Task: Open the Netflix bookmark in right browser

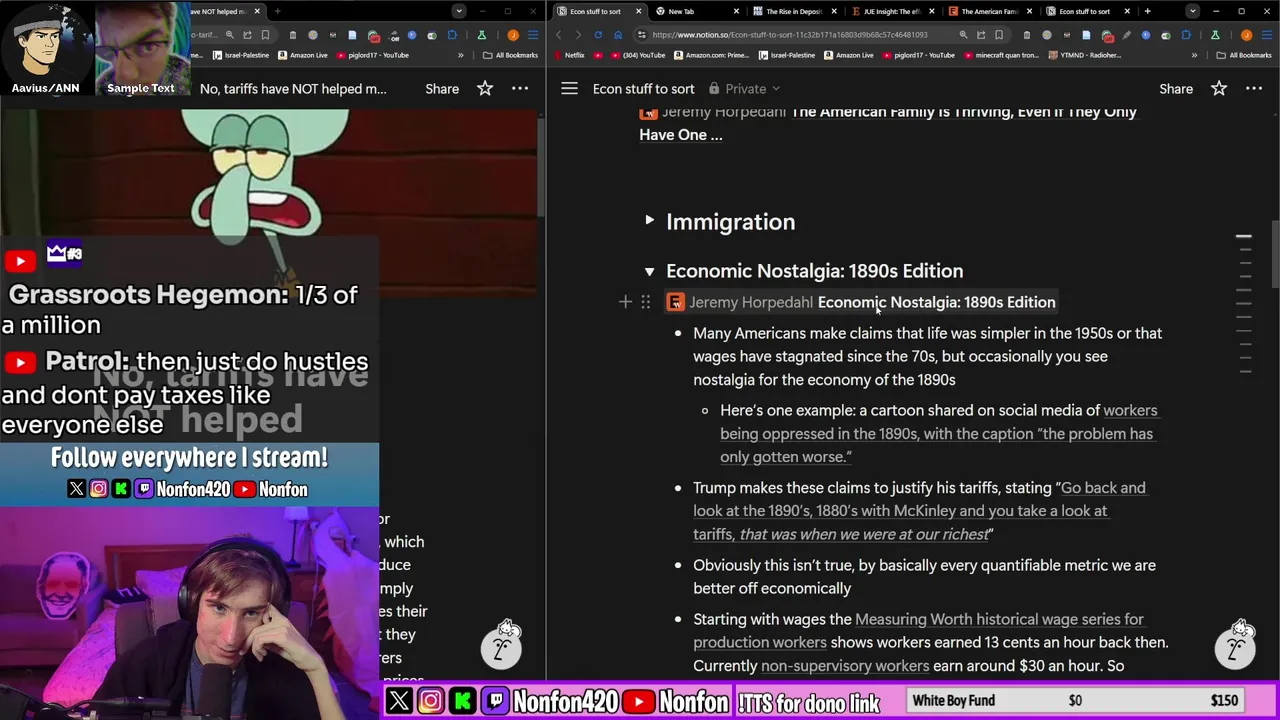Action: 570,55
